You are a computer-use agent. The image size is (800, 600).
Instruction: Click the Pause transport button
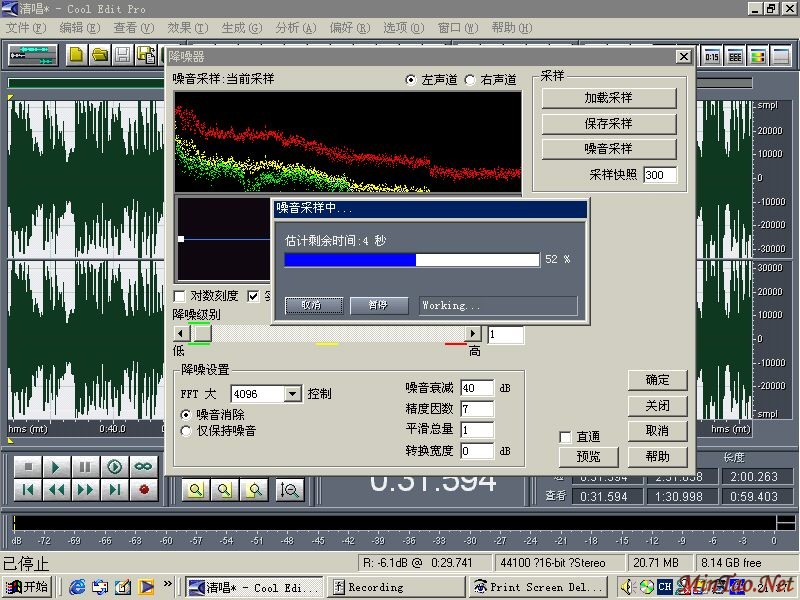86,467
